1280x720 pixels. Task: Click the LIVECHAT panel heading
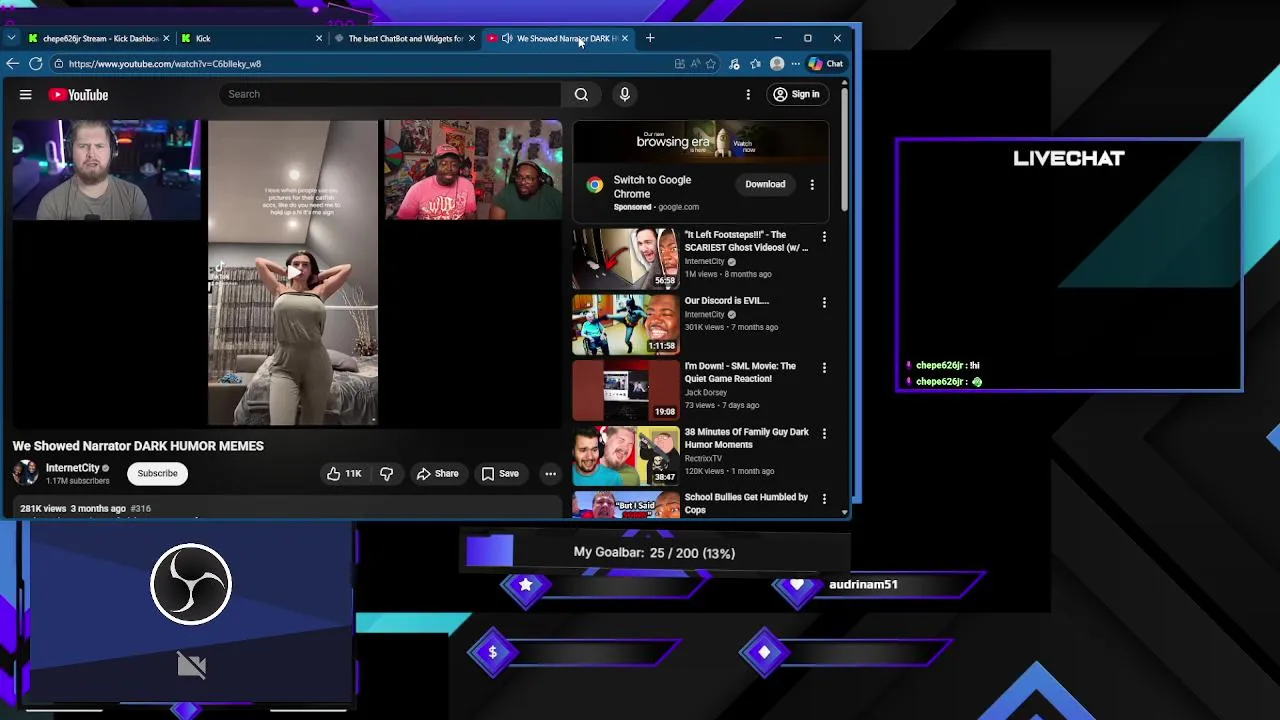click(x=1069, y=158)
